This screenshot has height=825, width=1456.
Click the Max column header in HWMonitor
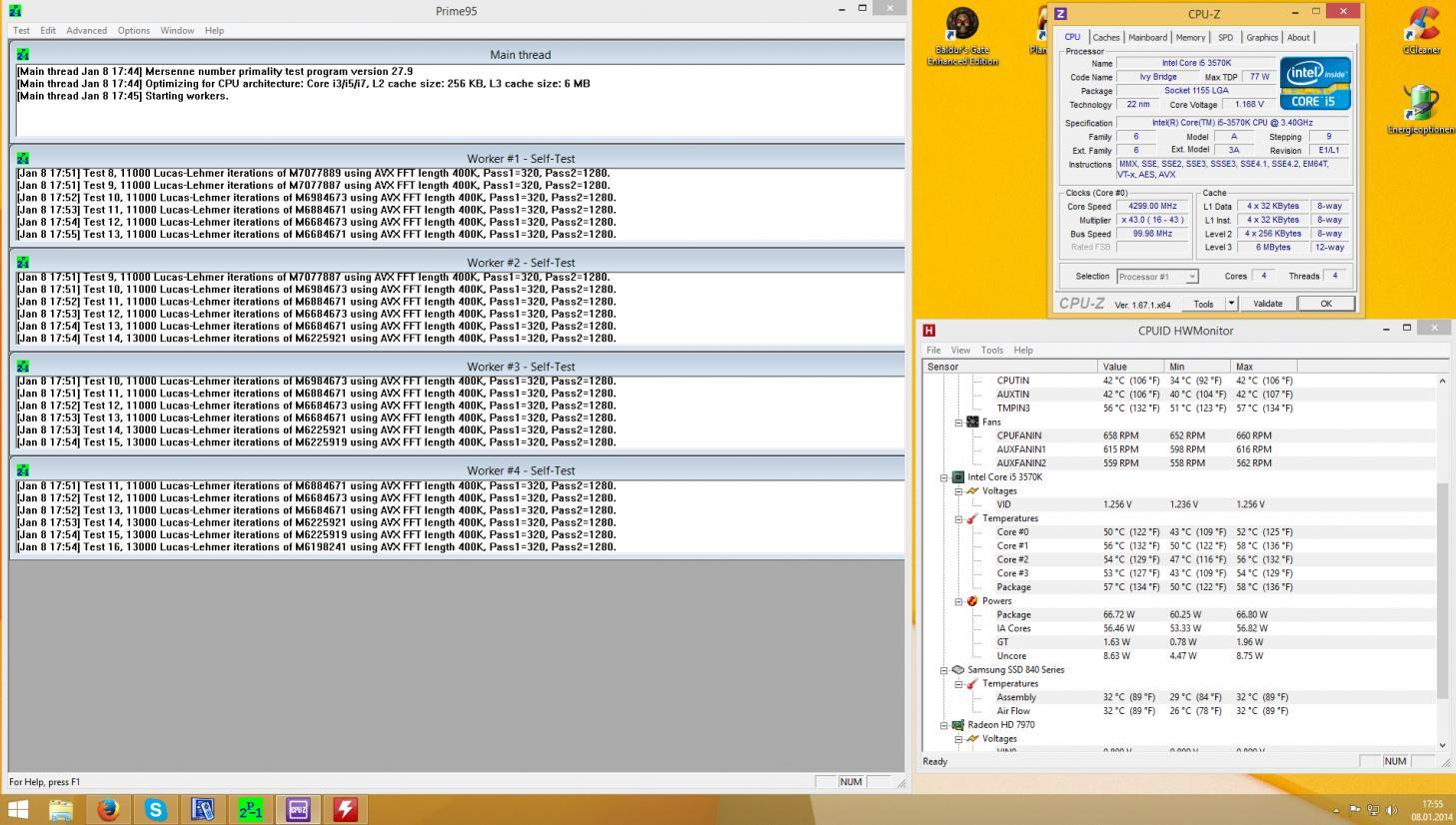[x=1264, y=367]
